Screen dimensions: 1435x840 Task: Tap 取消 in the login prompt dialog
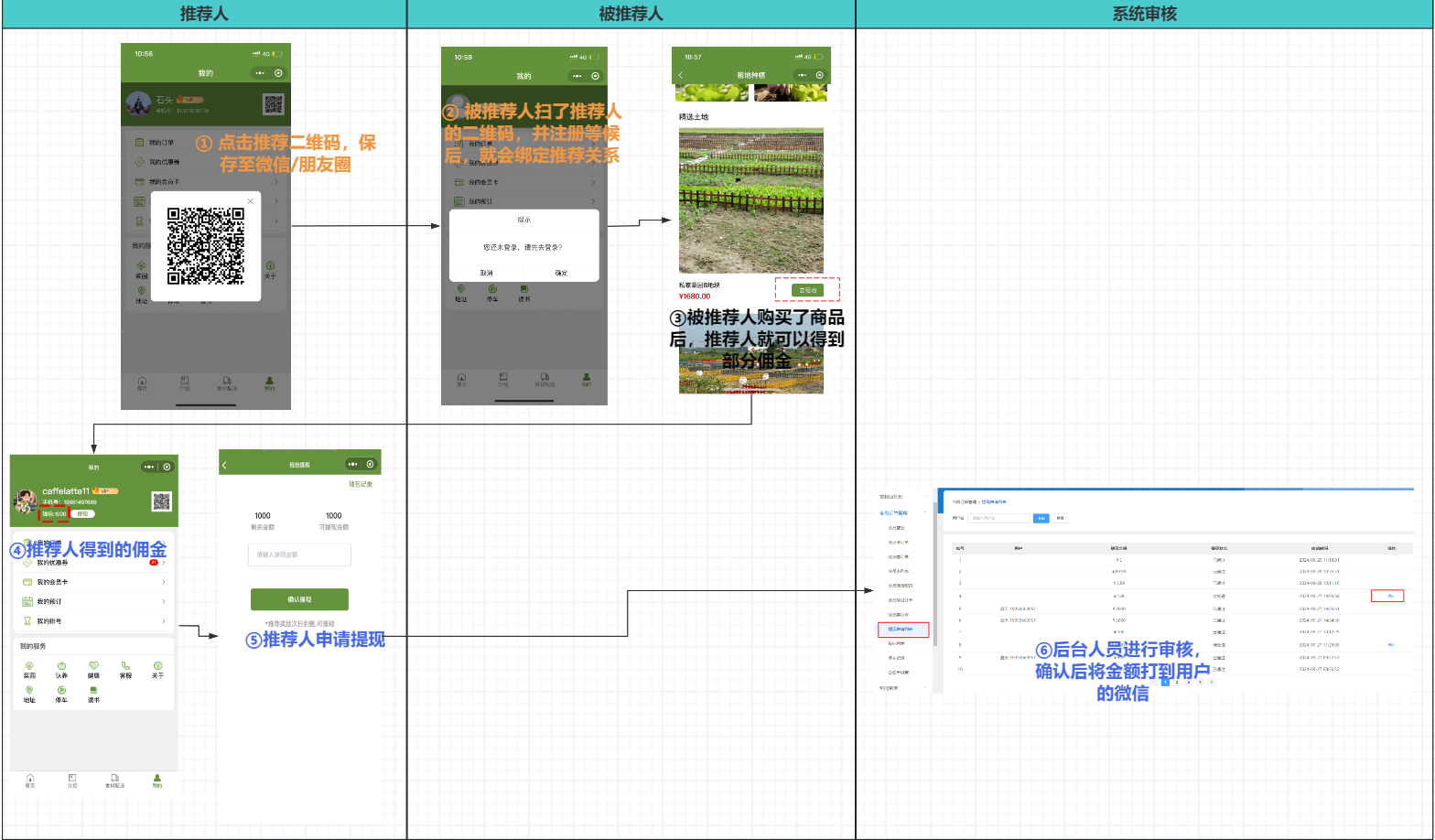487,273
